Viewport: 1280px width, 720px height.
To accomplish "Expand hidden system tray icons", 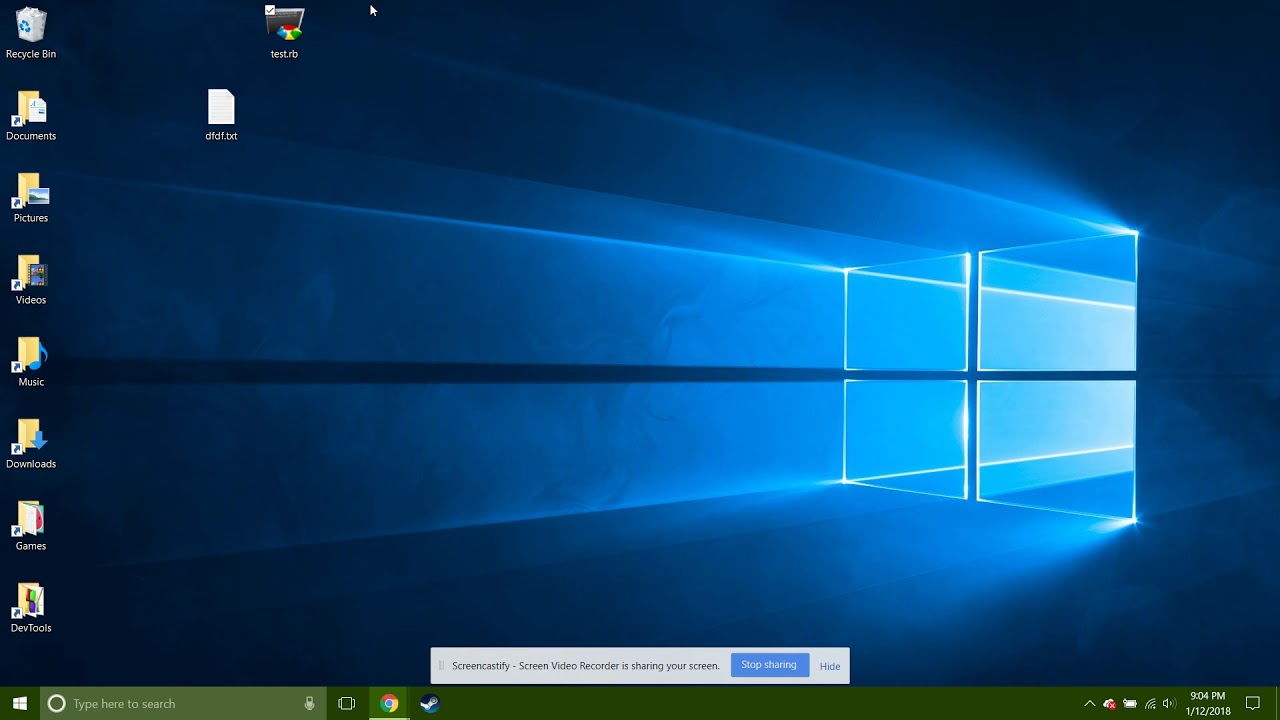I will [x=1089, y=704].
